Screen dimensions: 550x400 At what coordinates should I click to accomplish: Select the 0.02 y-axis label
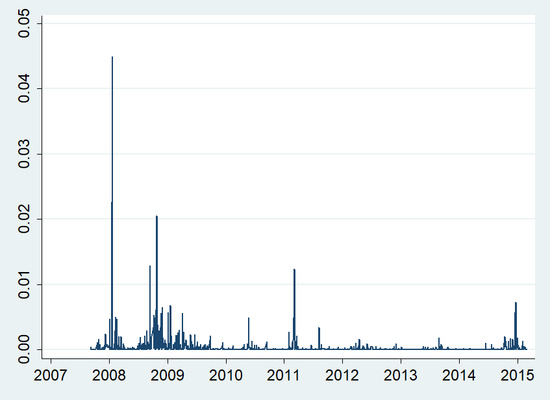(24, 219)
